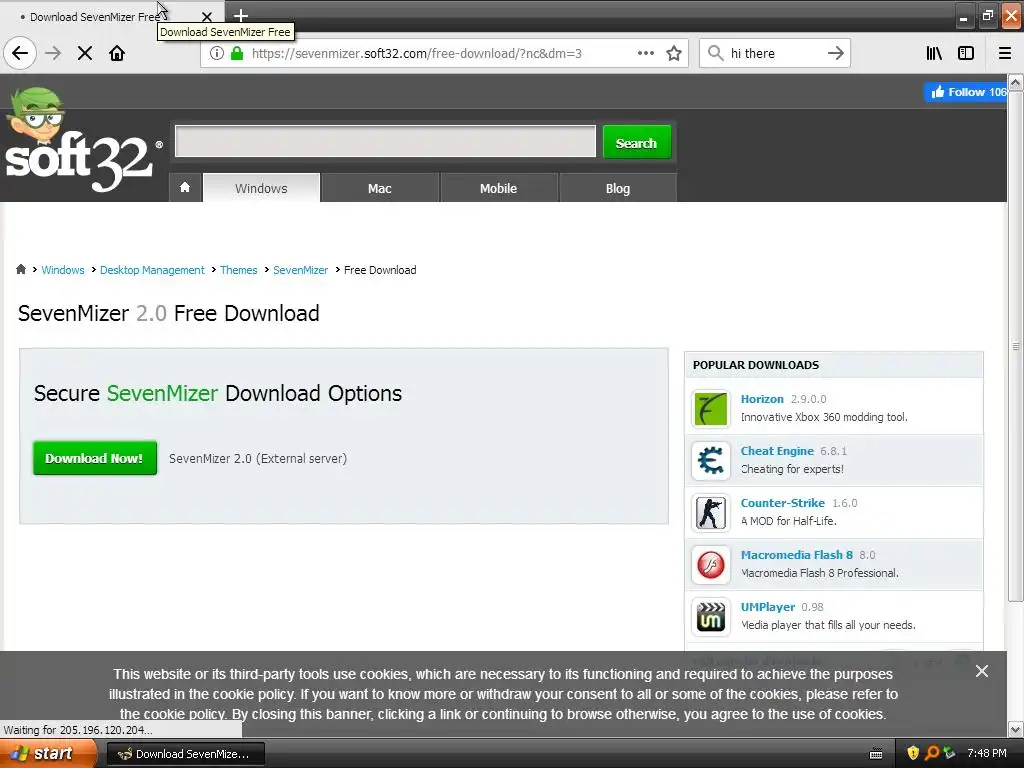Screen dimensions: 1024x768
Task: Focus the soft32 search input field
Action: click(x=385, y=141)
